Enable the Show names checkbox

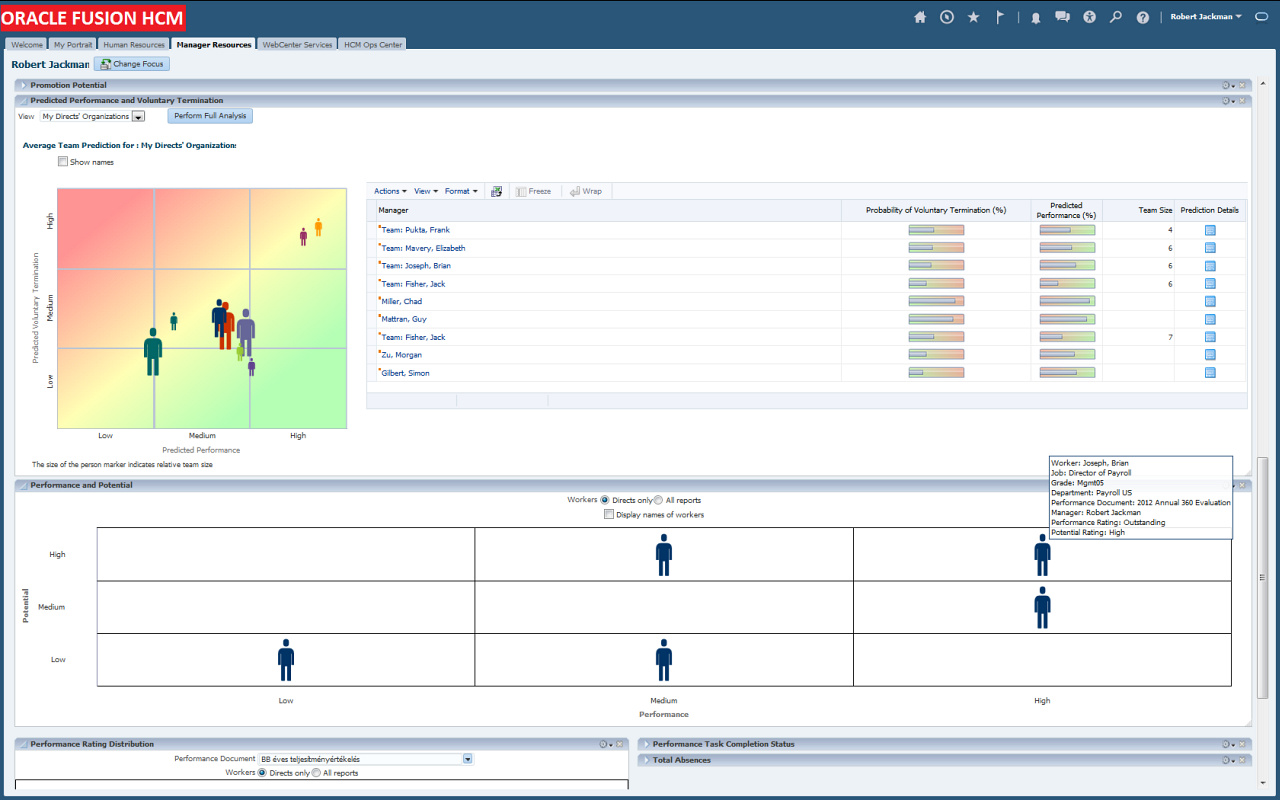(63, 161)
